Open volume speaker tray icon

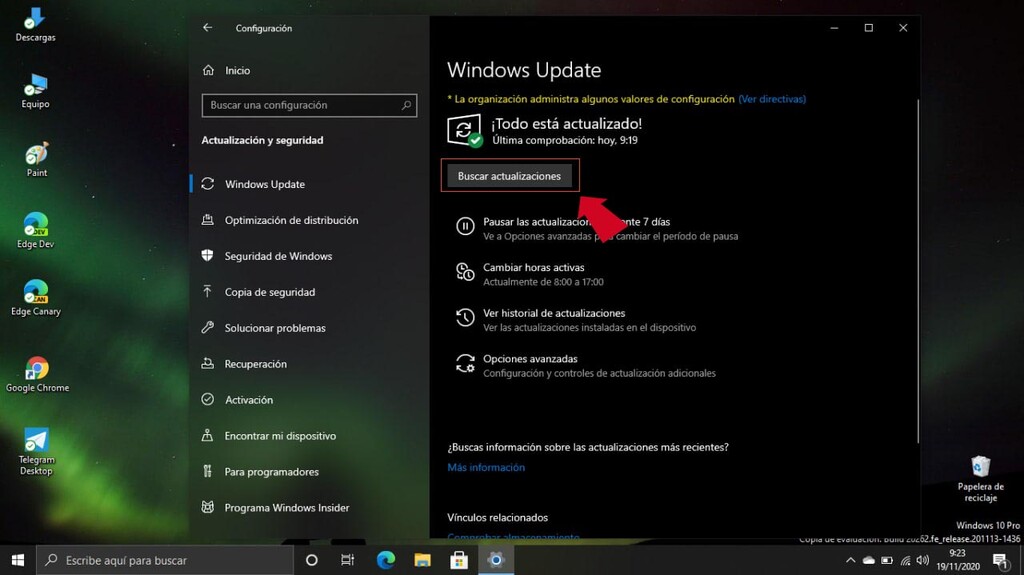click(x=922, y=560)
